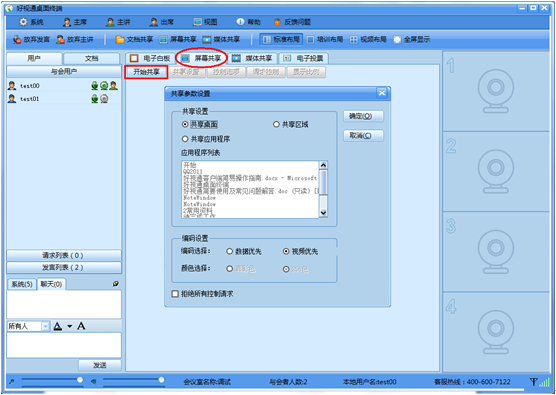Click the 取消(C) button
556x395 pixels.
click(x=363, y=136)
